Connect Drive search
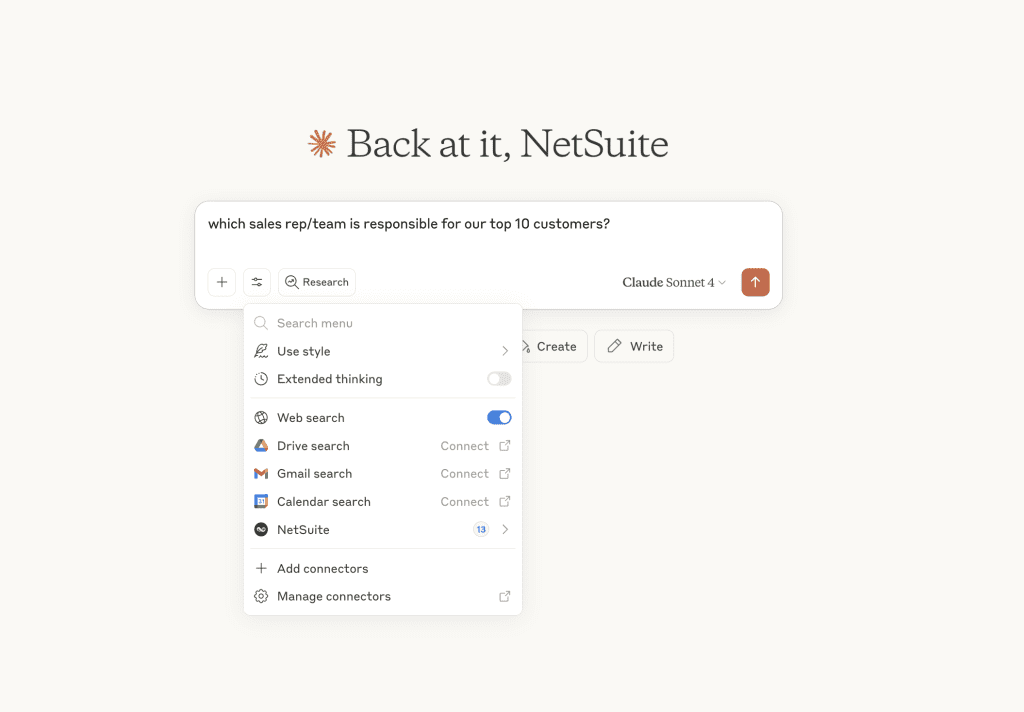1024x712 pixels. coord(465,445)
